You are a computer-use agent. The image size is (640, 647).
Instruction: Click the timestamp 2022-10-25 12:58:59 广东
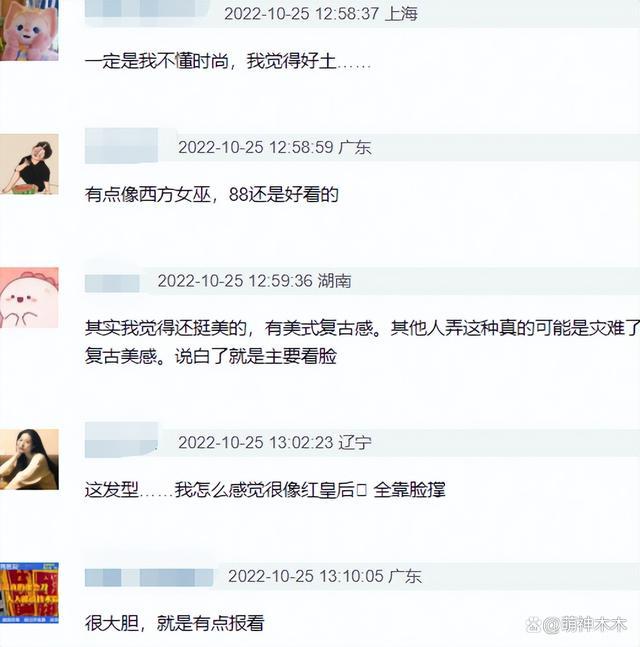click(x=274, y=147)
